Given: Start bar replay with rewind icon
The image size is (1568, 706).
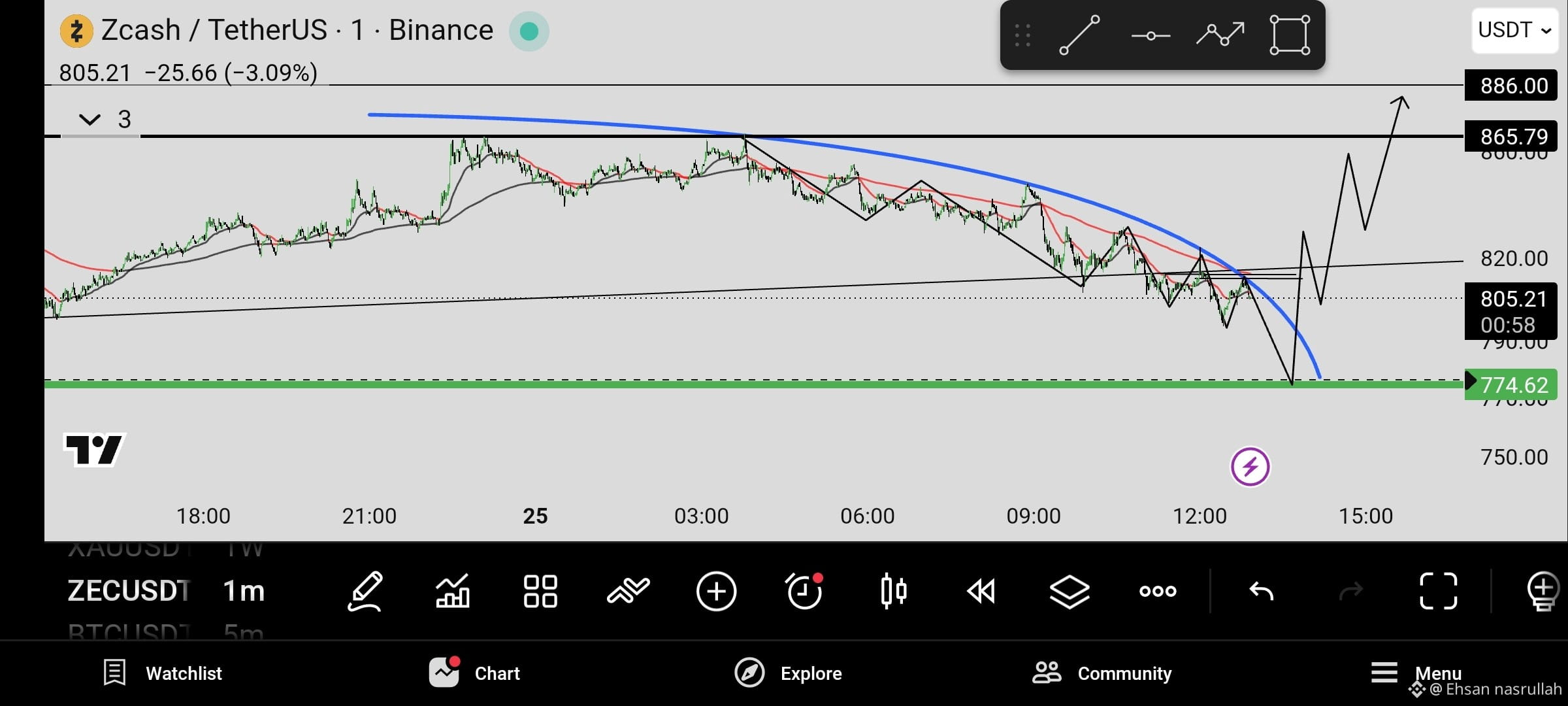Looking at the screenshot, I should [981, 592].
